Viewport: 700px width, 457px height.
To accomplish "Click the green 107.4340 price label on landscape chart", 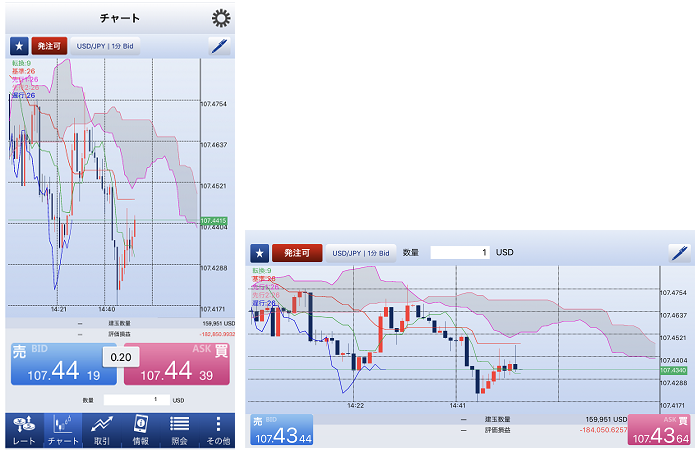I will [x=673, y=370].
